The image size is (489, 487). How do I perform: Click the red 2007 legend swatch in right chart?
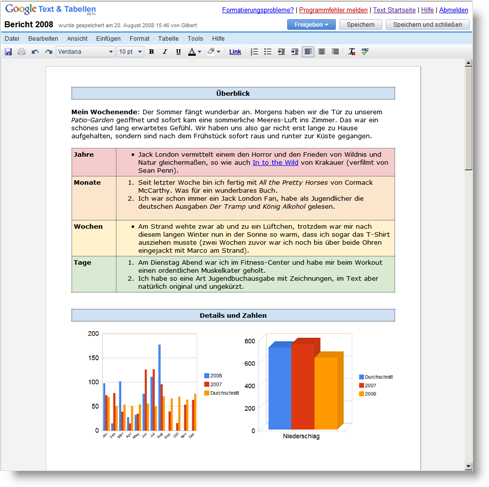(361, 385)
